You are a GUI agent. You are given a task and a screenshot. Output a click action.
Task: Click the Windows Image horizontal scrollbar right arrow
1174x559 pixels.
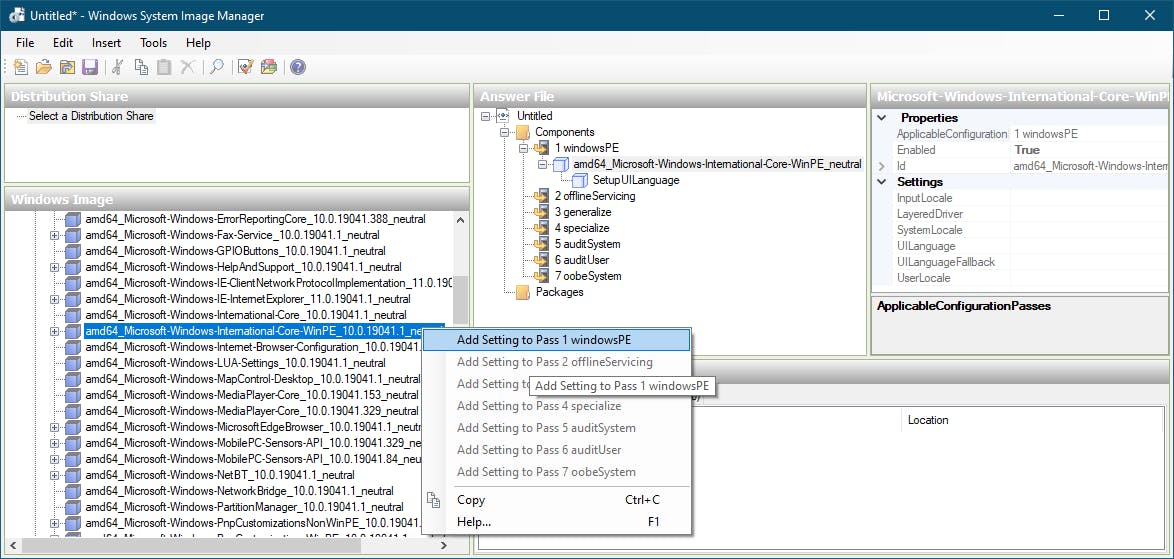pos(445,546)
